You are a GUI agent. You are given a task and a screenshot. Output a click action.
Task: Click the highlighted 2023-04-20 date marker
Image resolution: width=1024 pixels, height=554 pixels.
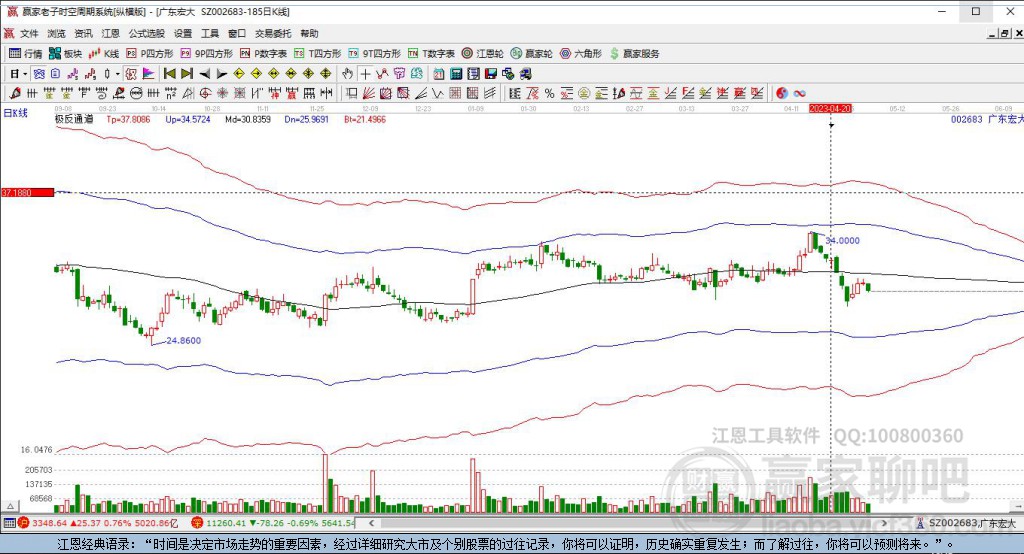click(831, 108)
